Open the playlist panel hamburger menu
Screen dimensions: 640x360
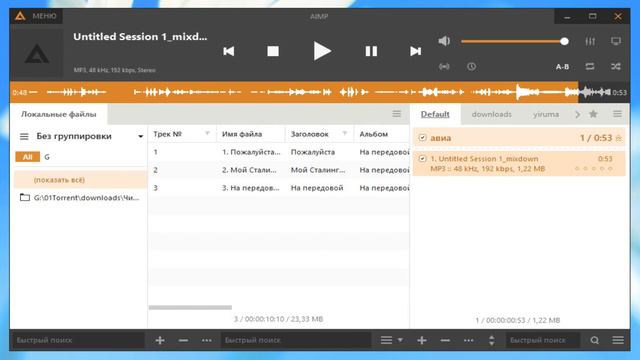[x=617, y=114]
